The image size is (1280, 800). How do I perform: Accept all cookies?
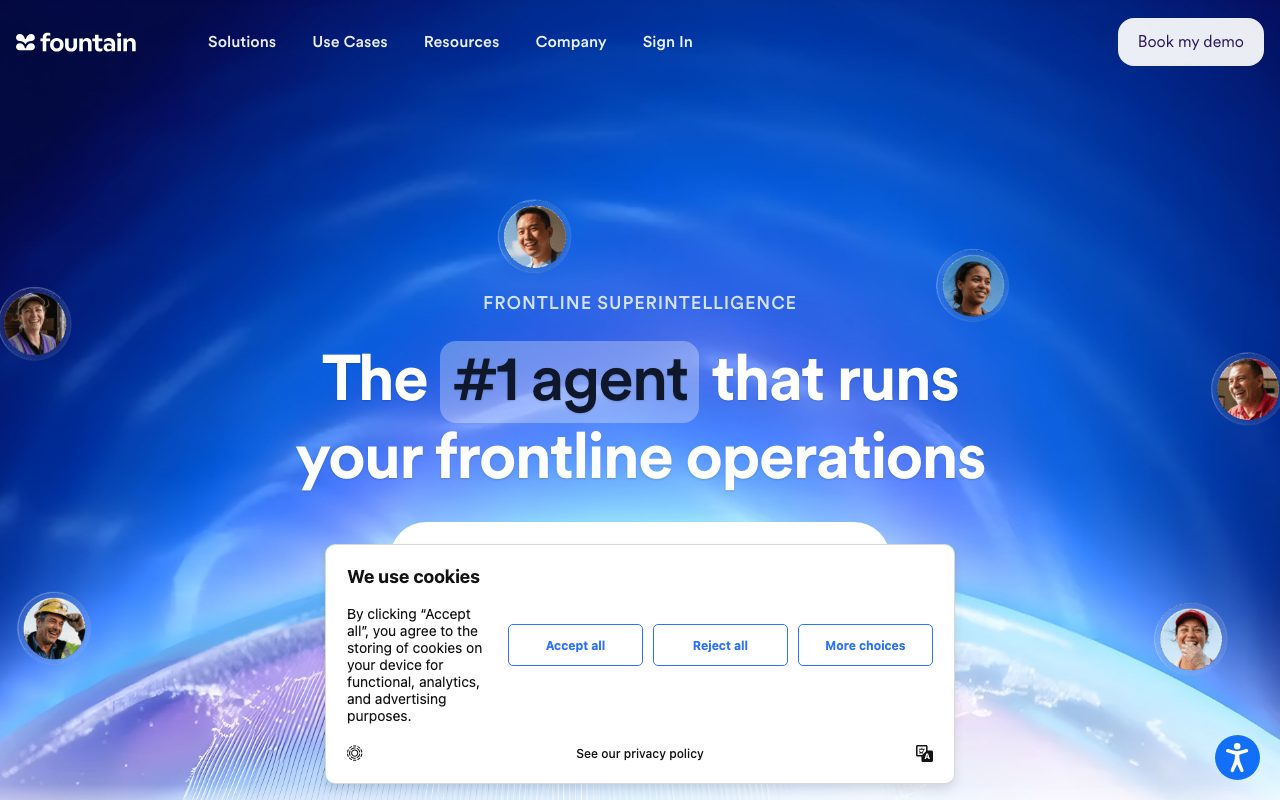pos(575,645)
